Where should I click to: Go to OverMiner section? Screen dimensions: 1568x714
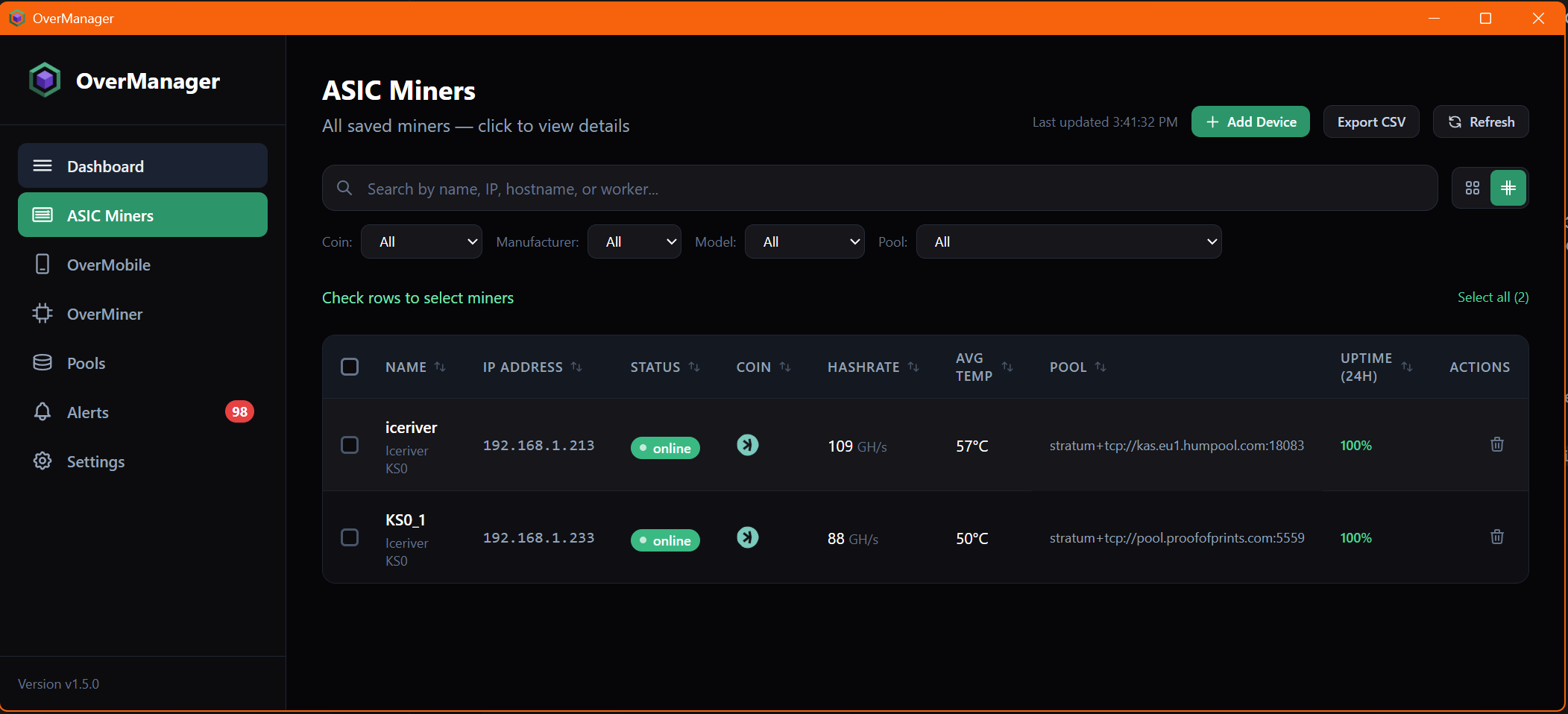142,313
